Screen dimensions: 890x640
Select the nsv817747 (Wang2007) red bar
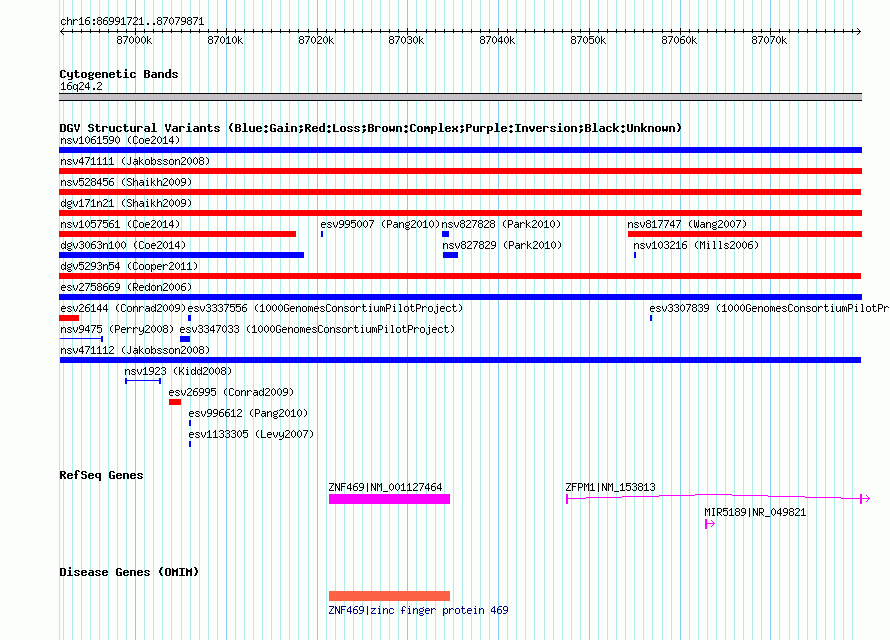745,234
